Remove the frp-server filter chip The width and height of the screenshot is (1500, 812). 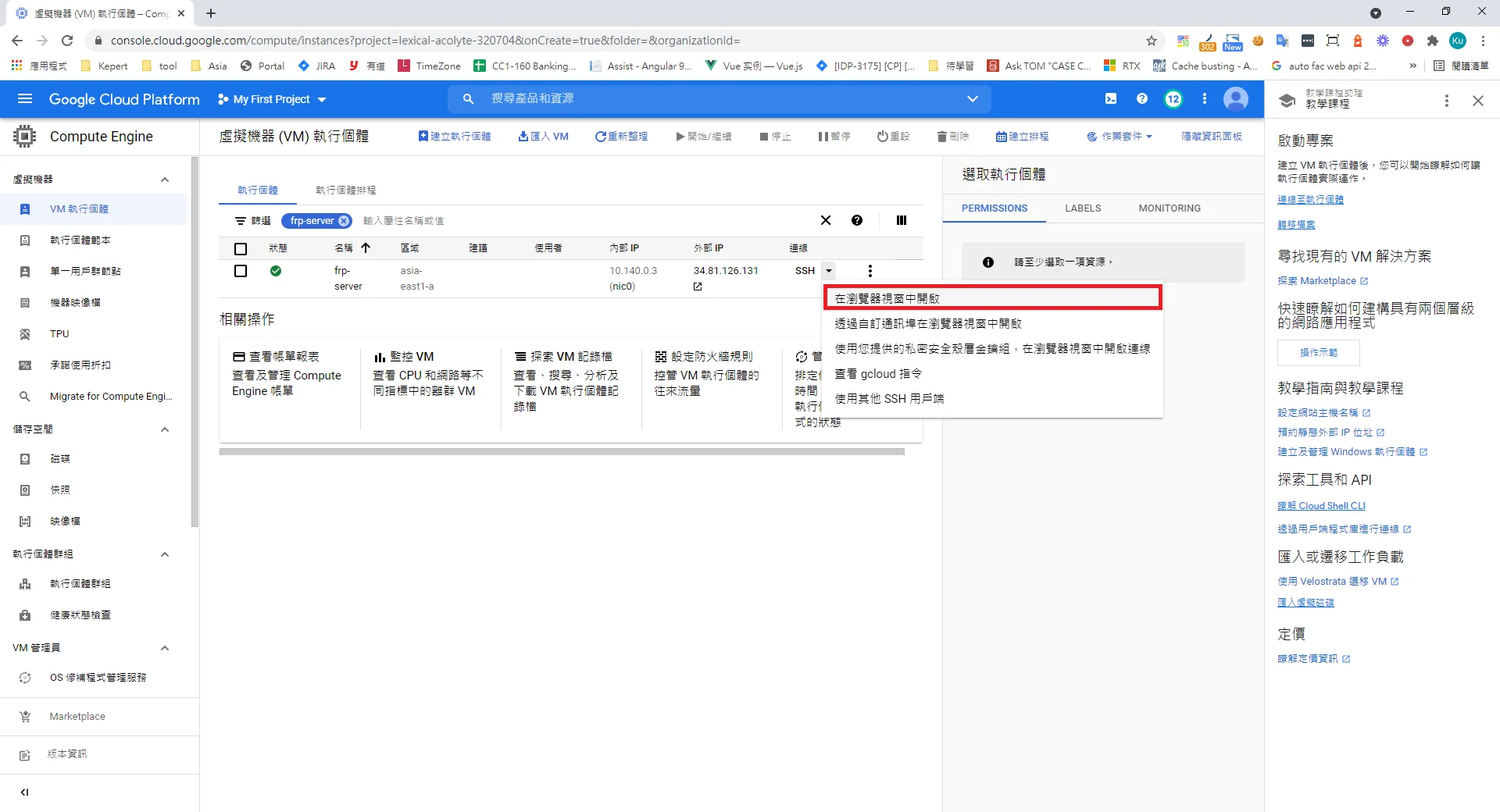point(344,221)
